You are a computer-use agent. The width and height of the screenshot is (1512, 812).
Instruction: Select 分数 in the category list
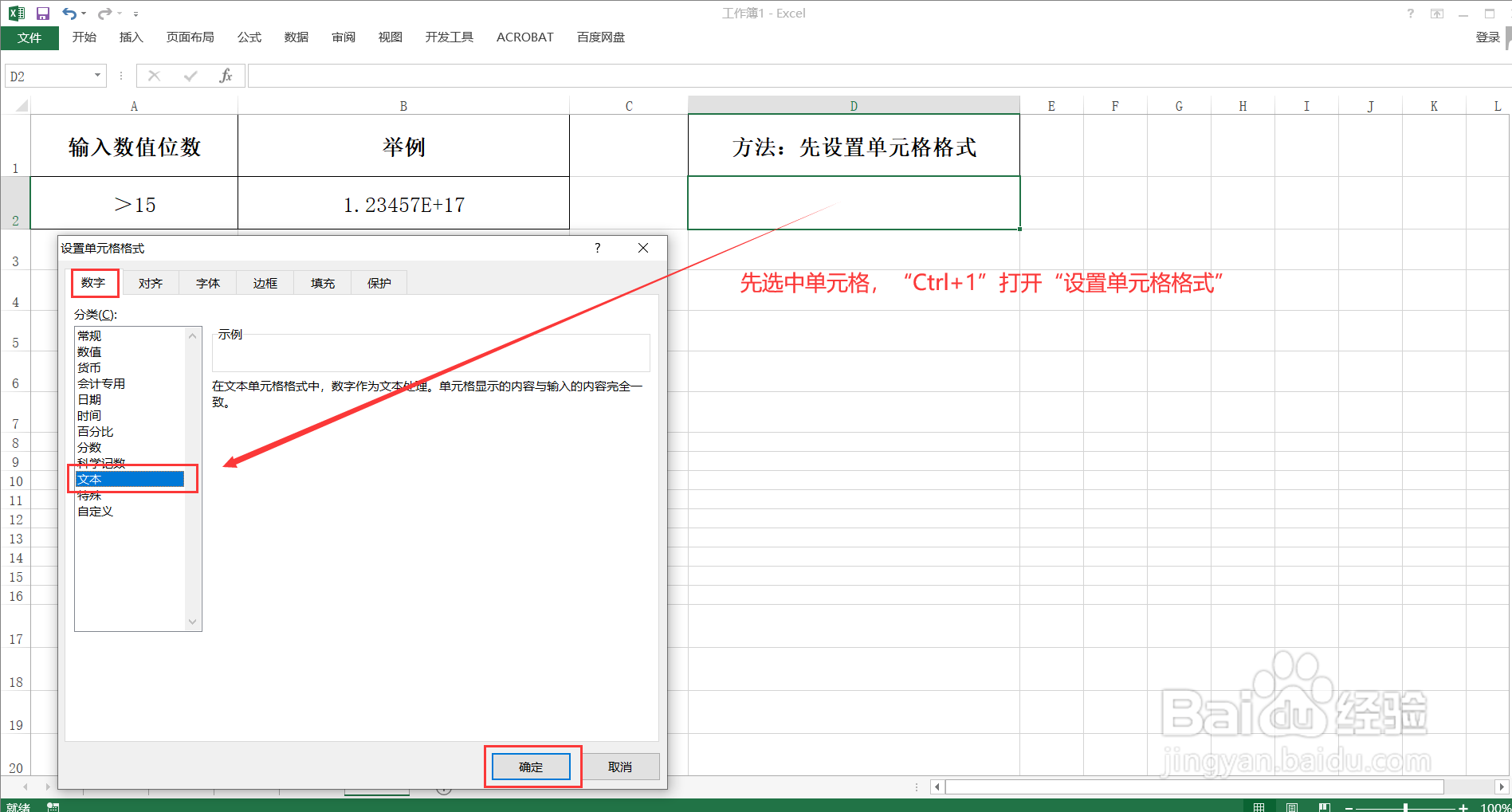coord(130,448)
